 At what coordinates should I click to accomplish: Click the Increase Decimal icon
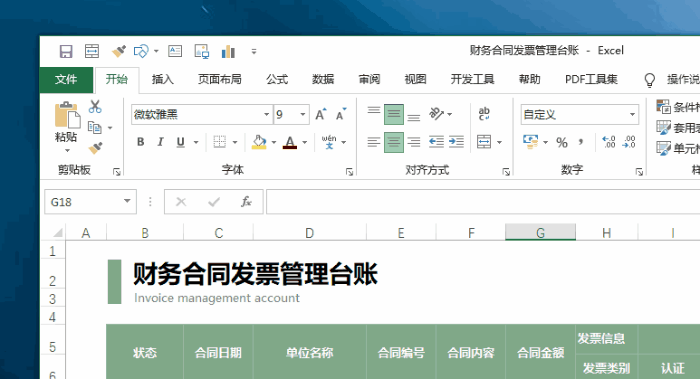(x=609, y=142)
